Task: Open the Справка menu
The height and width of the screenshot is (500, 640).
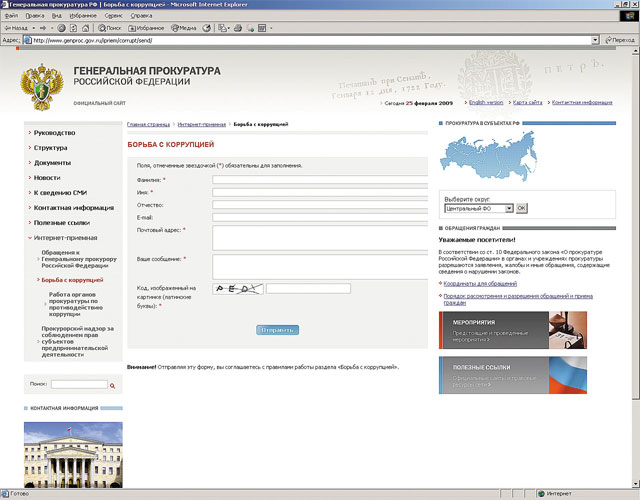Action: pos(141,16)
